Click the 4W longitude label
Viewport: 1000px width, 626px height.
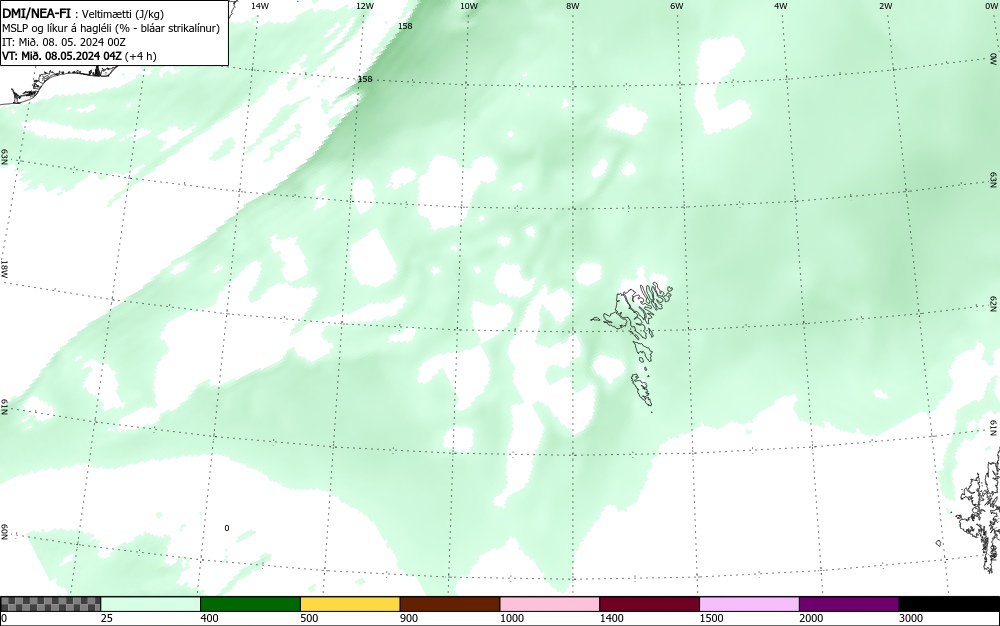click(x=781, y=6)
